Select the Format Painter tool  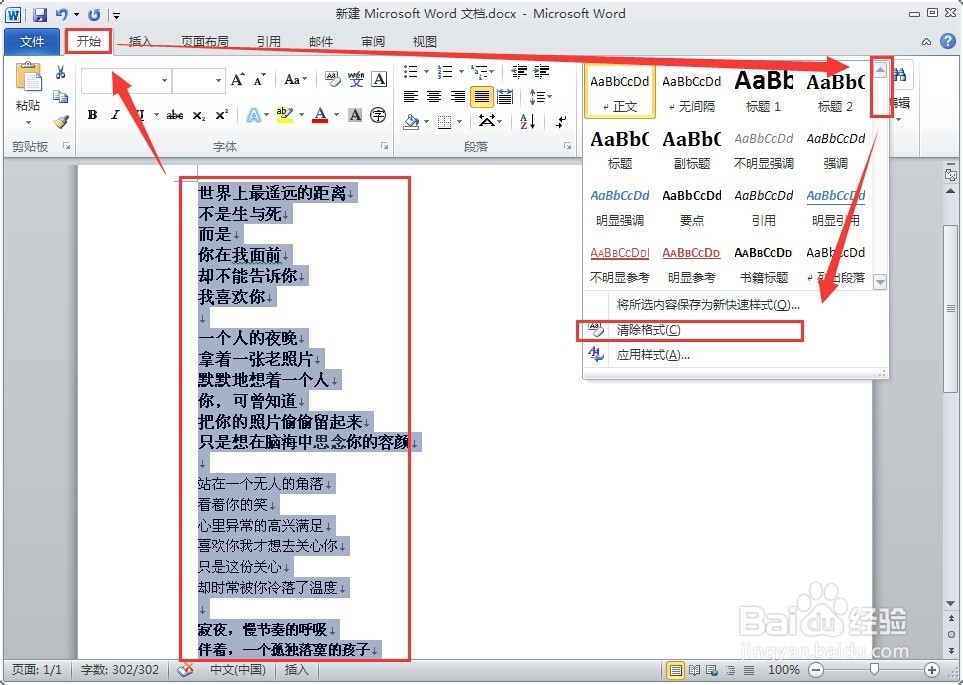pos(62,120)
